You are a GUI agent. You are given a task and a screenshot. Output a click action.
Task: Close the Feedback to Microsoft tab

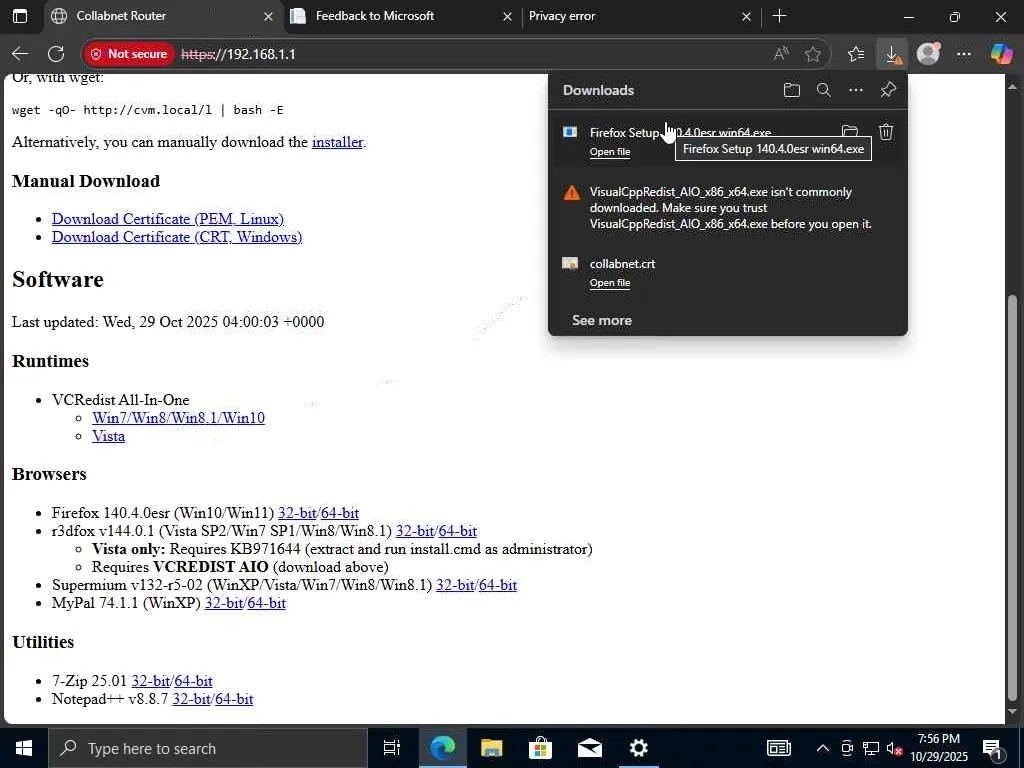(x=507, y=16)
